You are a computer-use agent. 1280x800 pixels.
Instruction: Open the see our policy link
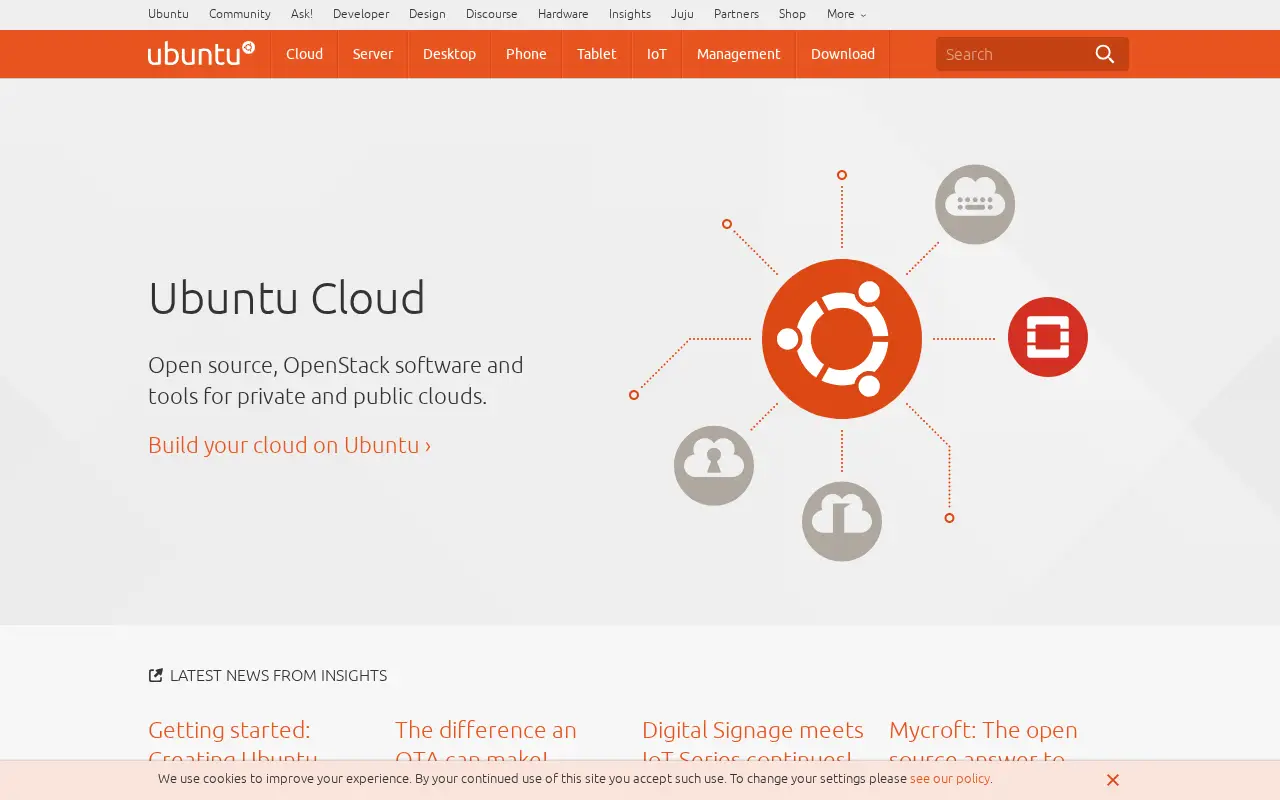tap(950, 778)
